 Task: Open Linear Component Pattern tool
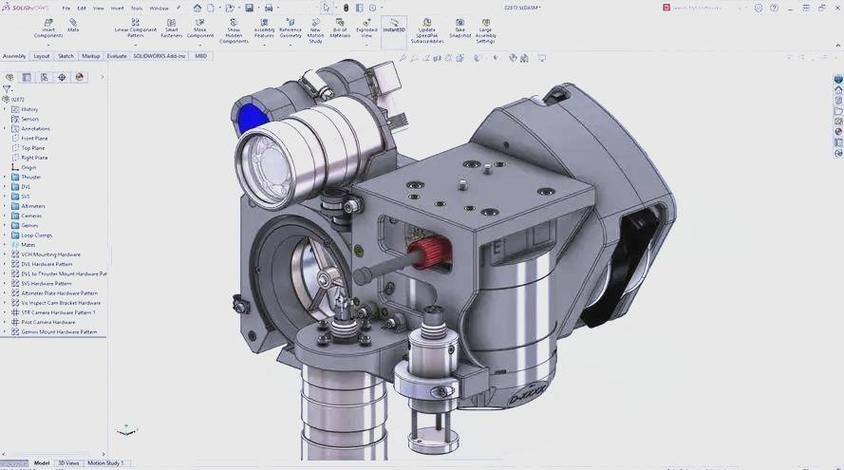[x=135, y=29]
